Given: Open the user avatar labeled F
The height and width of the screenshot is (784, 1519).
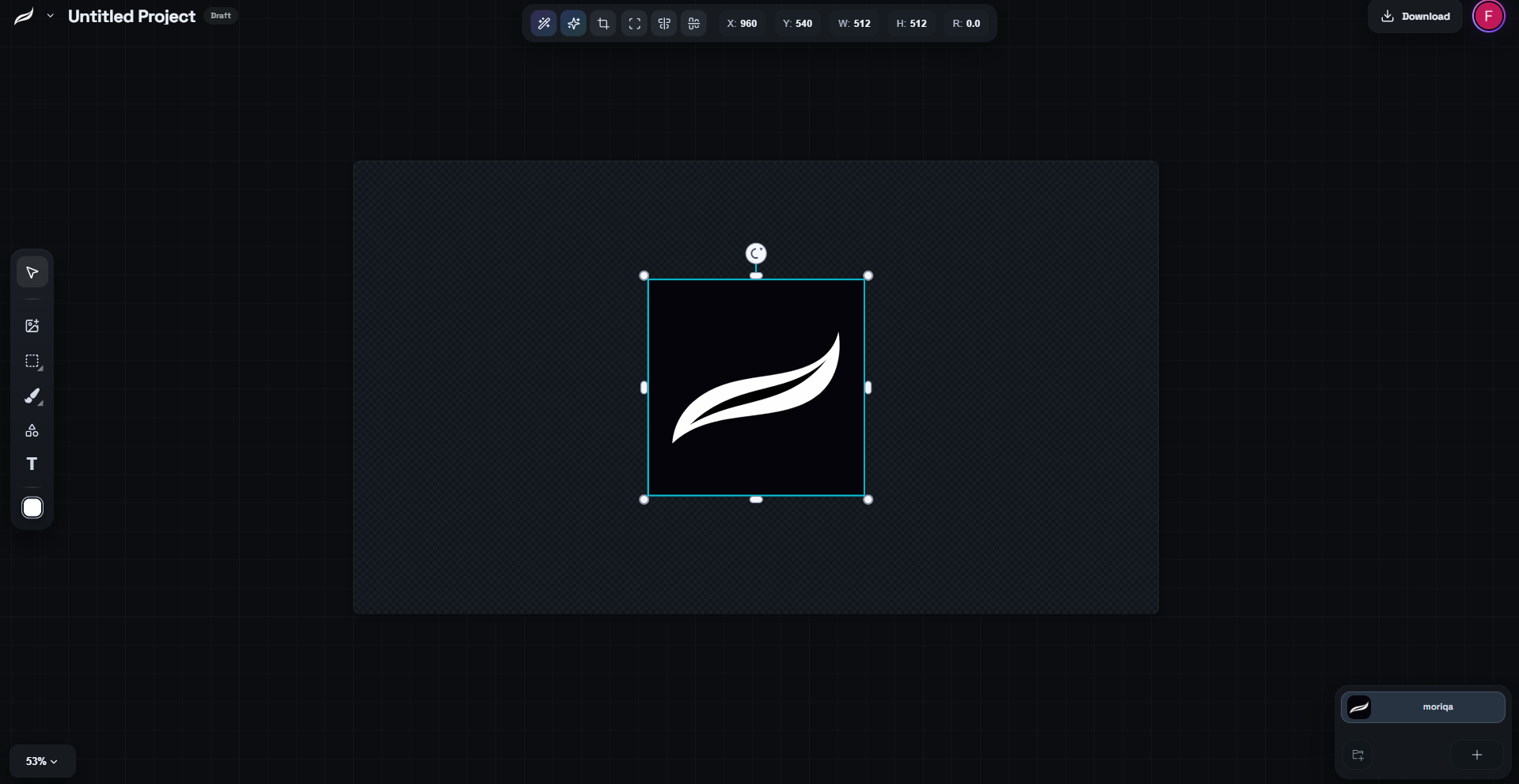Looking at the screenshot, I should [1488, 16].
